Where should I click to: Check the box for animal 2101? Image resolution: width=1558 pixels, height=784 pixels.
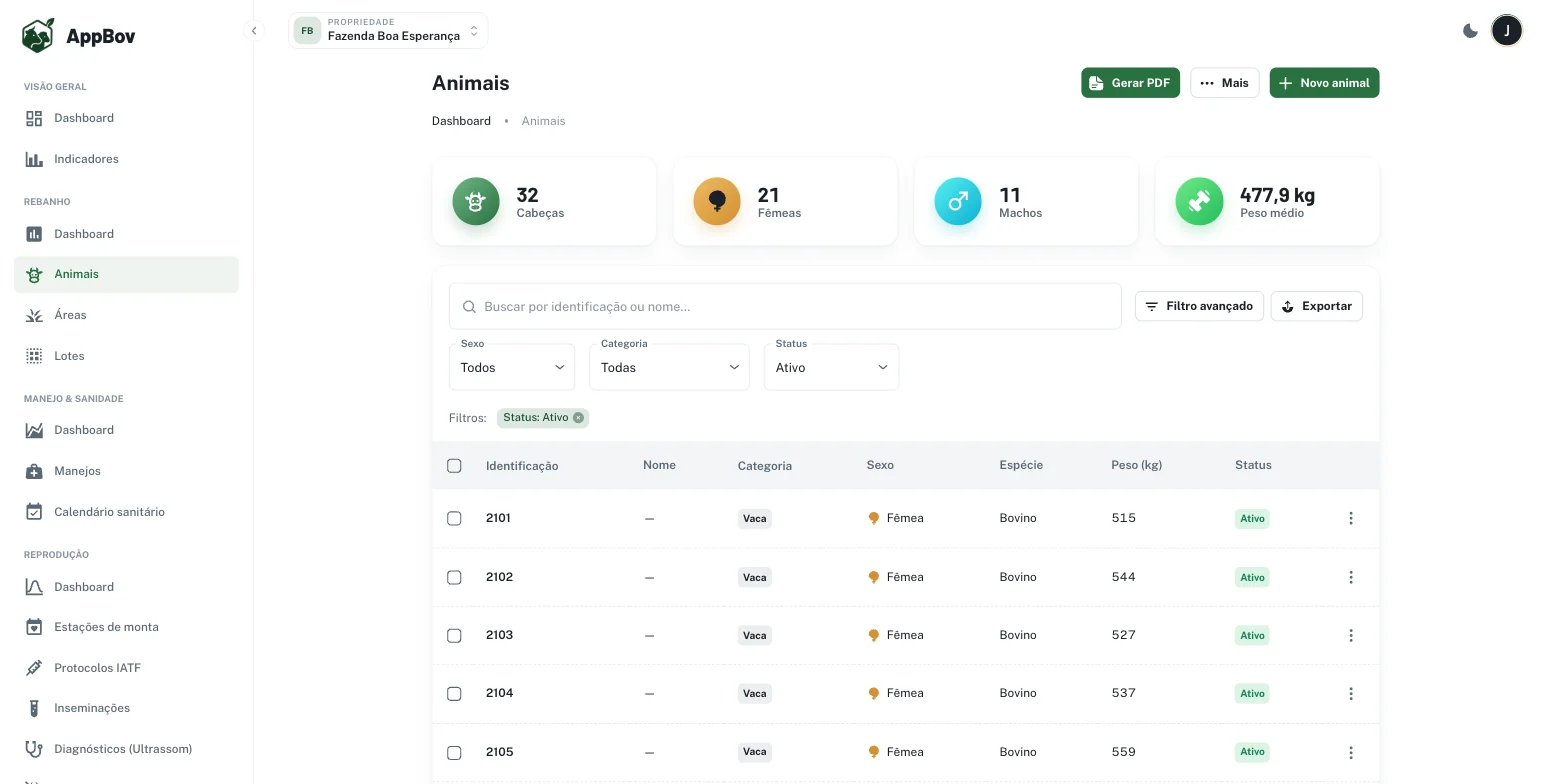coord(454,518)
